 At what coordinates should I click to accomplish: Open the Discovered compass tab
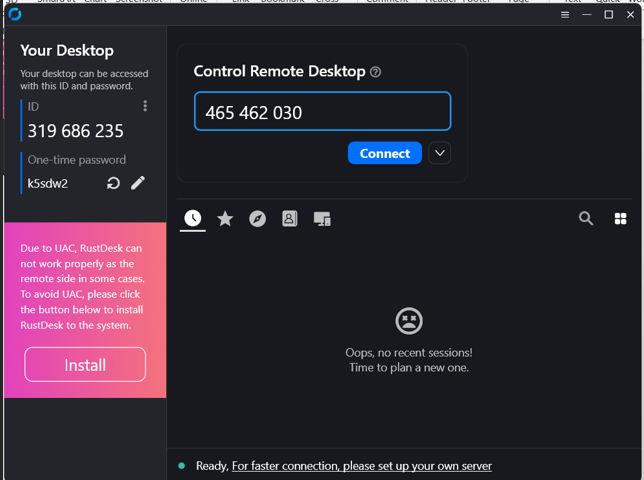pos(257,218)
